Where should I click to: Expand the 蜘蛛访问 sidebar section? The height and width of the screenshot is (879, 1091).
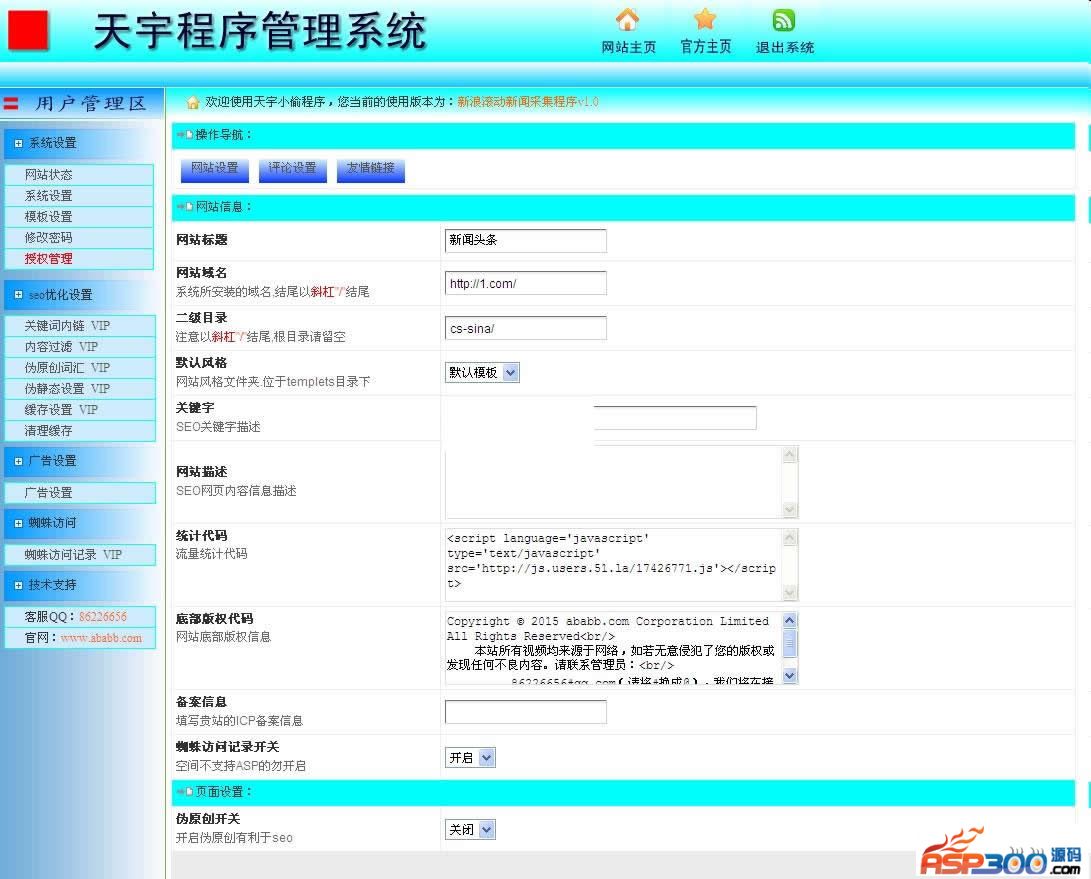(x=80, y=523)
